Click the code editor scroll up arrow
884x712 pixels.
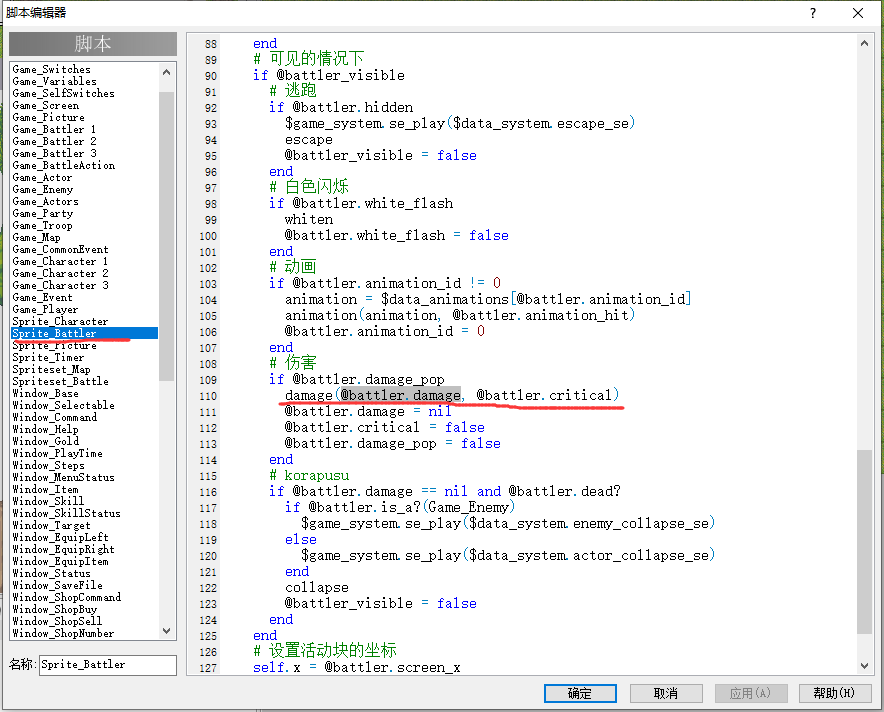coord(864,43)
